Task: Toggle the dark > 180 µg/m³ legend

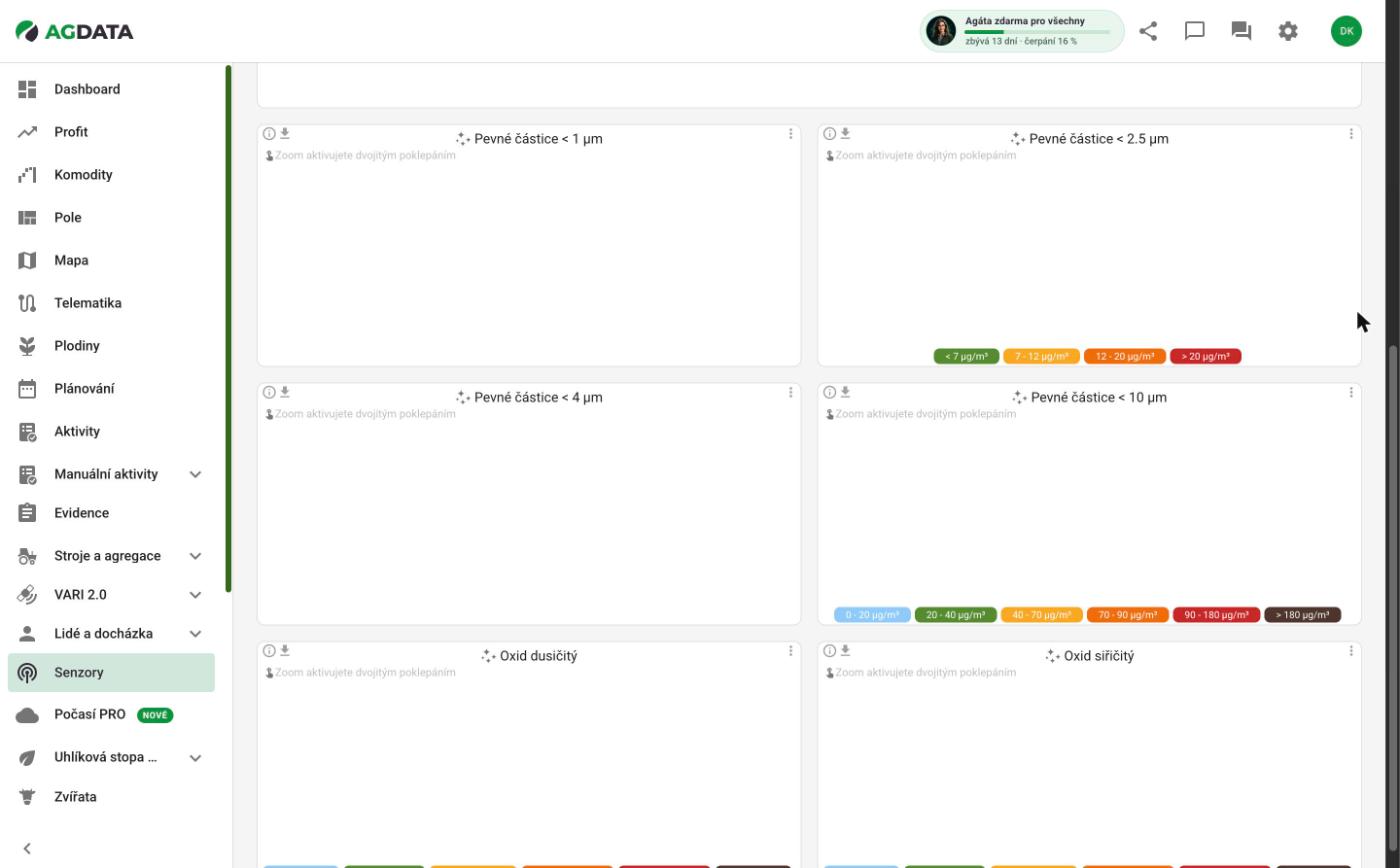Action: coord(1302,615)
